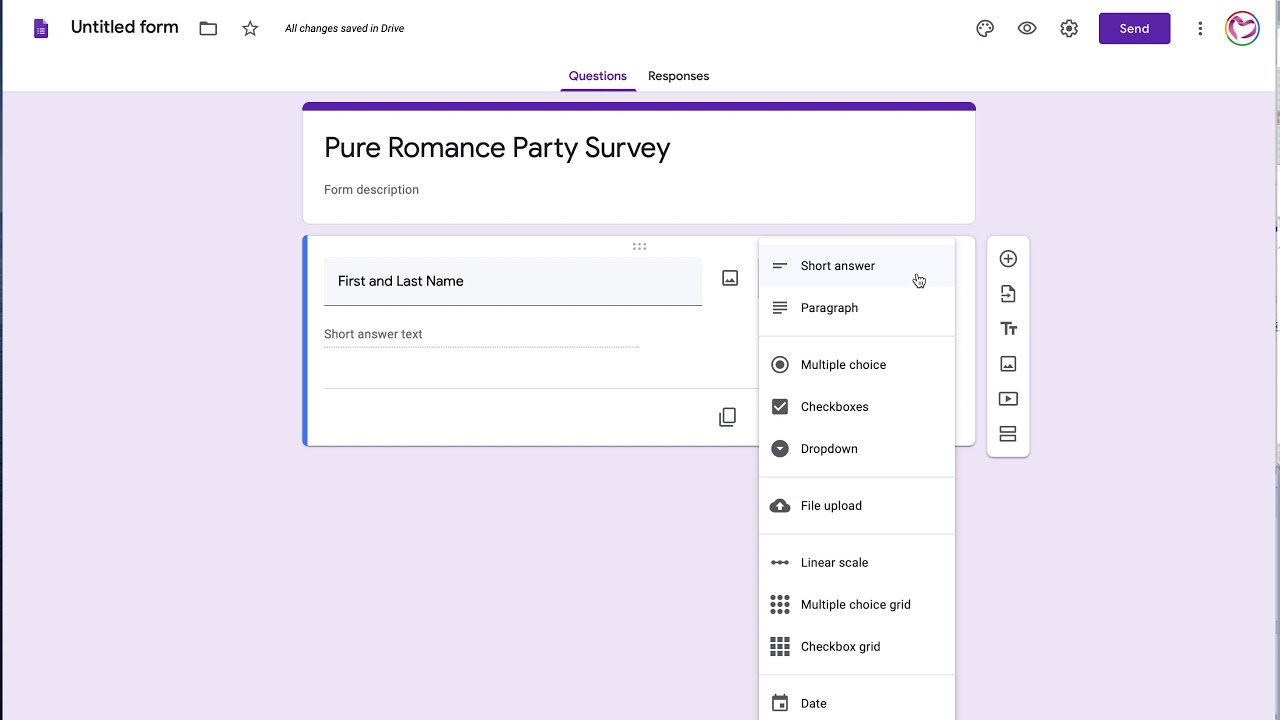Switch to the Questions tab

[x=598, y=76]
